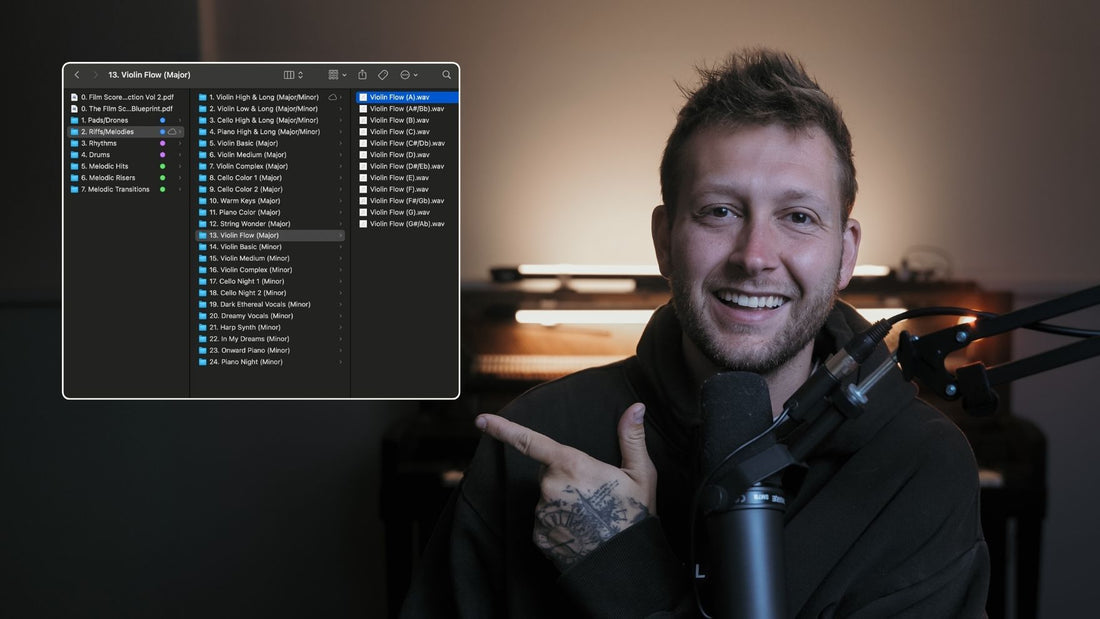Click the folder icon of 24. Piano Night (Minor)
The height and width of the screenshot is (619, 1100).
(203, 362)
